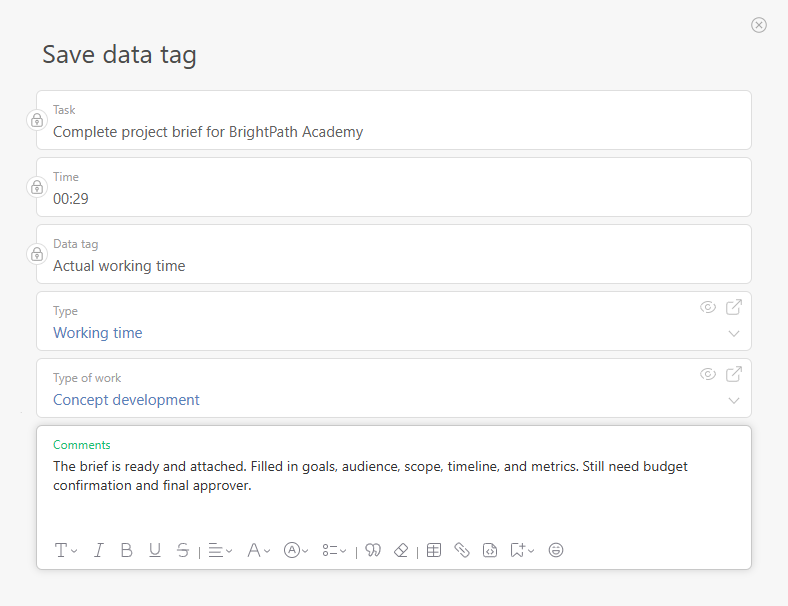
Task: Add a hyperlink using the link icon
Action: [x=462, y=550]
